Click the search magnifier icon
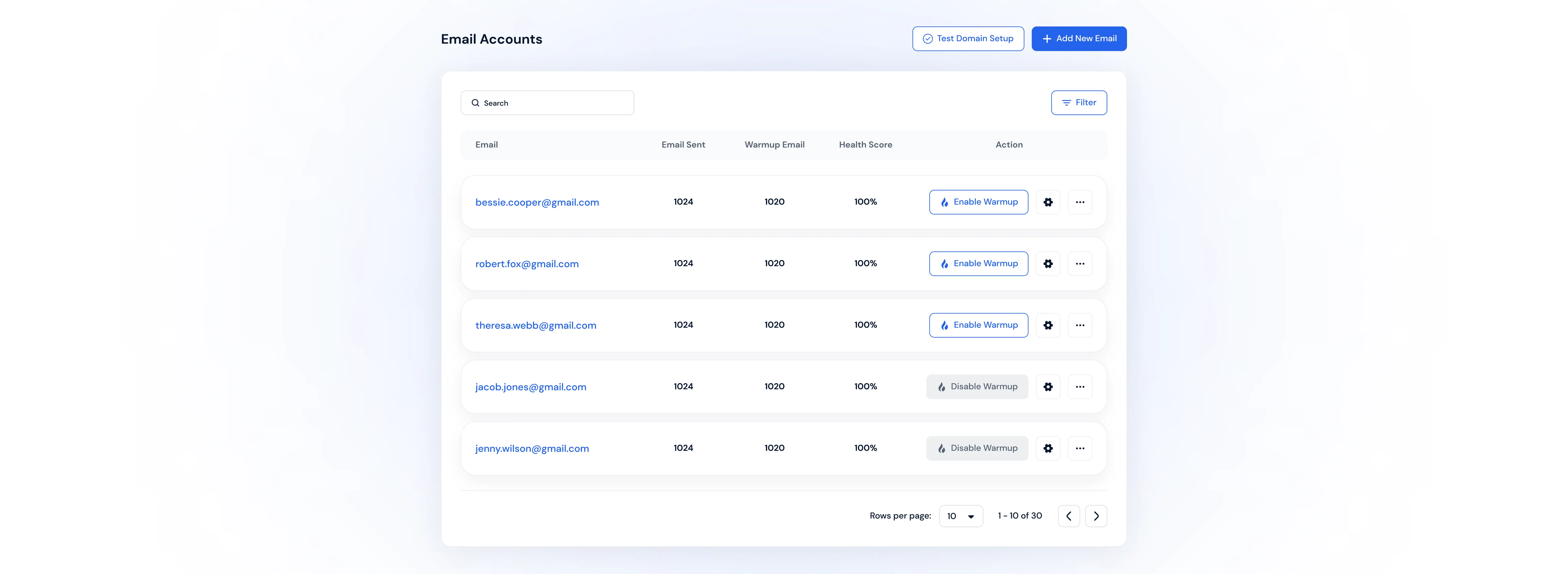Screen dimensions: 1568x574 (x=475, y=102)
